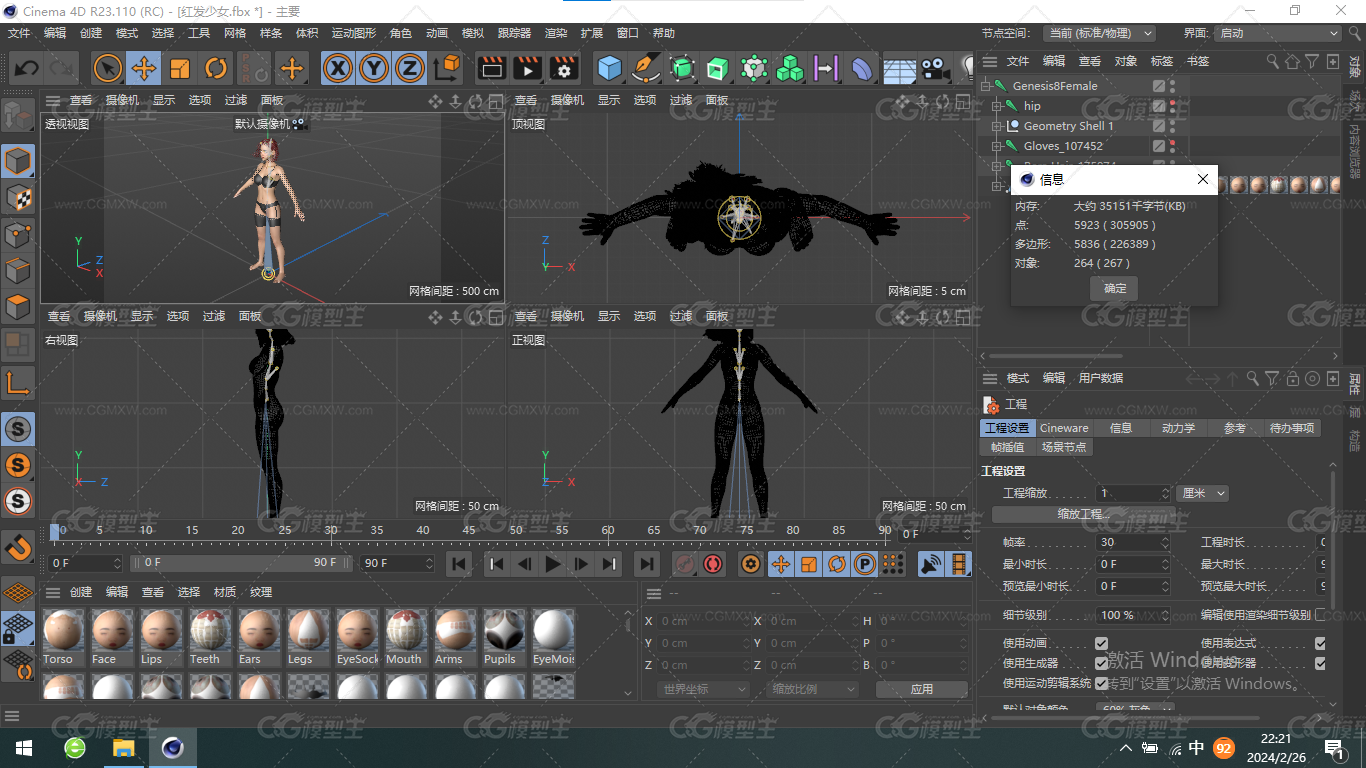Render the active view clapperboard icon

click(491, 69)
